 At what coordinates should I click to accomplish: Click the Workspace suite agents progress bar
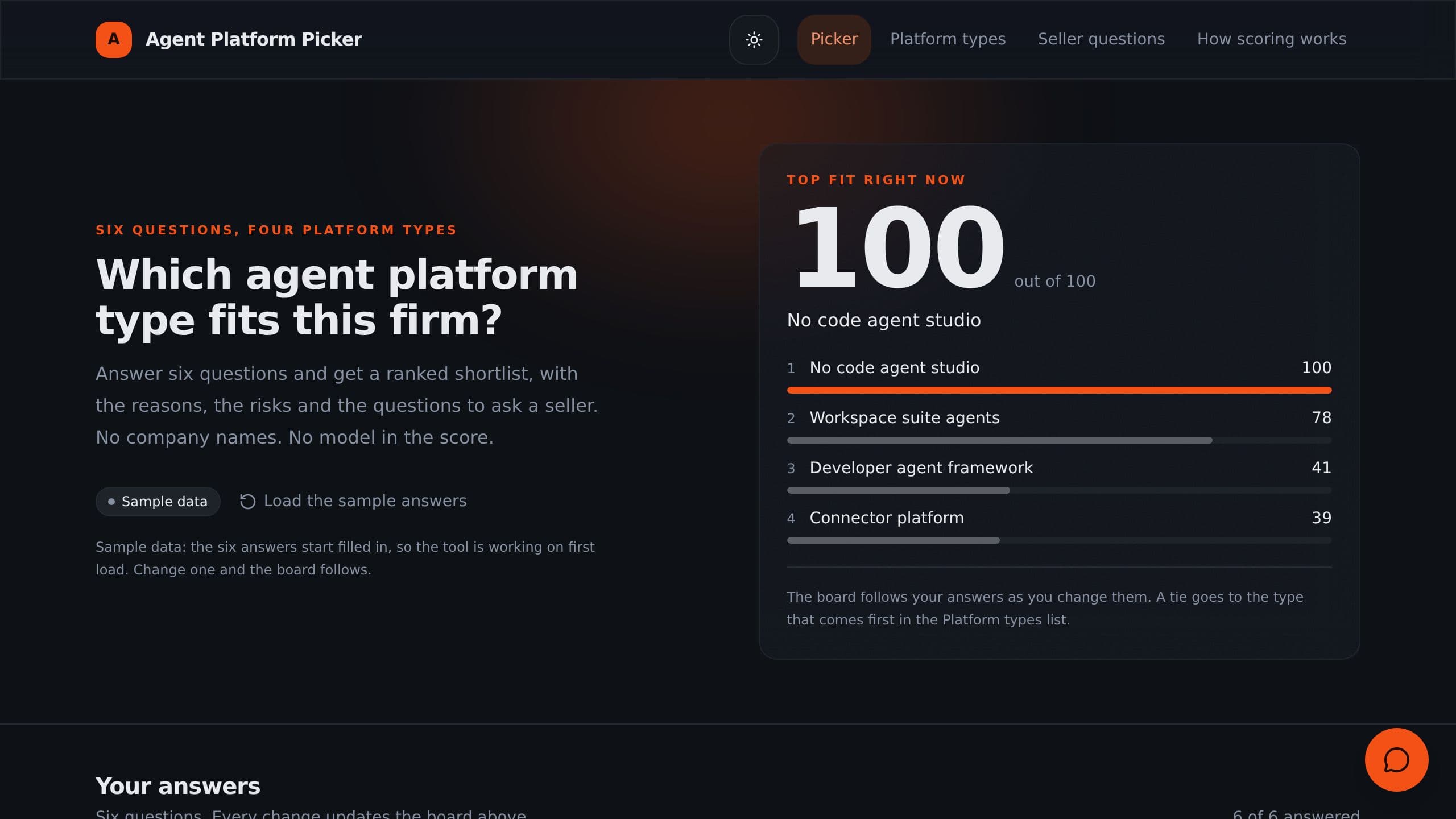tap(1059, 440)
